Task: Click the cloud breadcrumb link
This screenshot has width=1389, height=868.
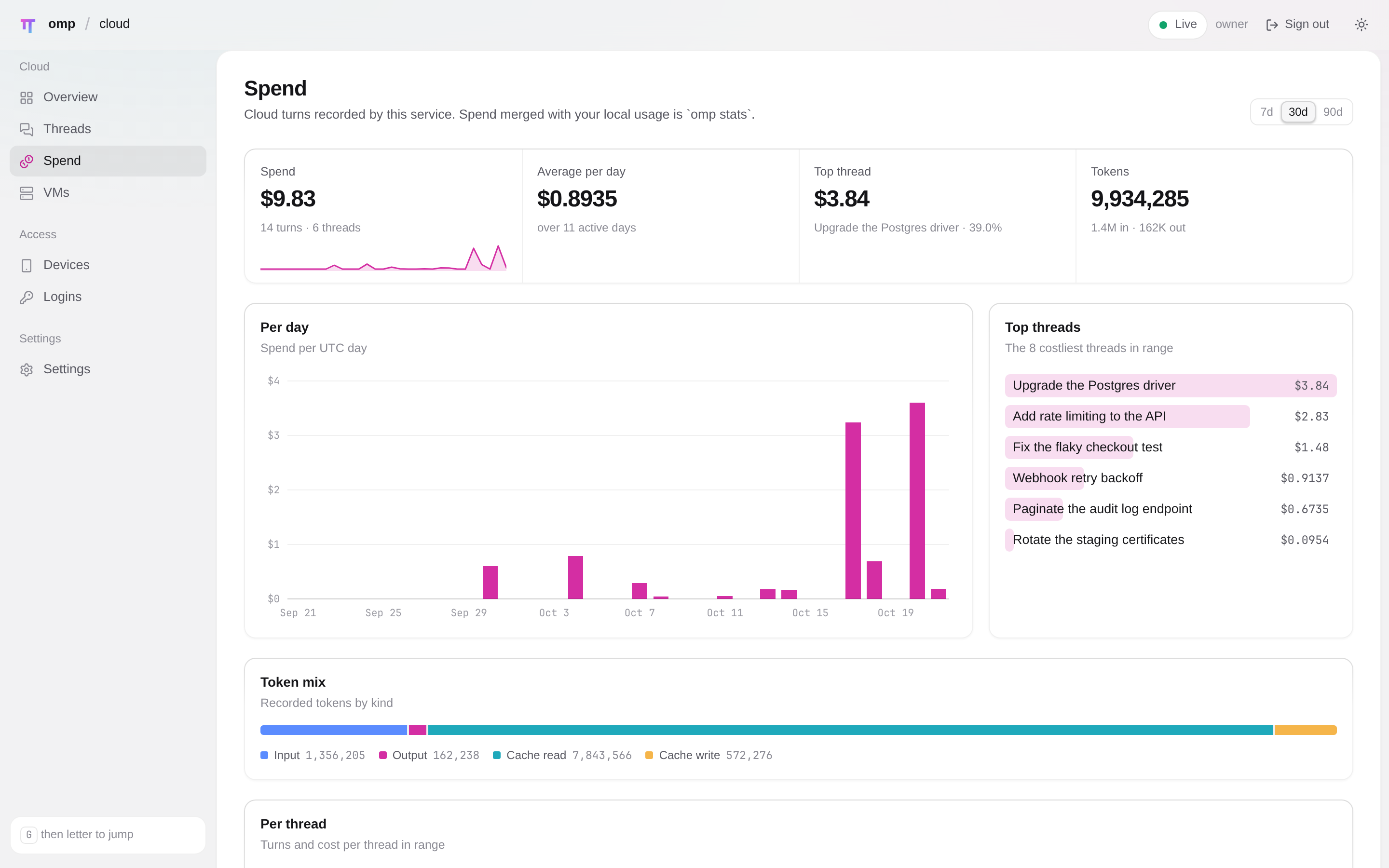Action: pyautogui.click(x=115, y=24)
